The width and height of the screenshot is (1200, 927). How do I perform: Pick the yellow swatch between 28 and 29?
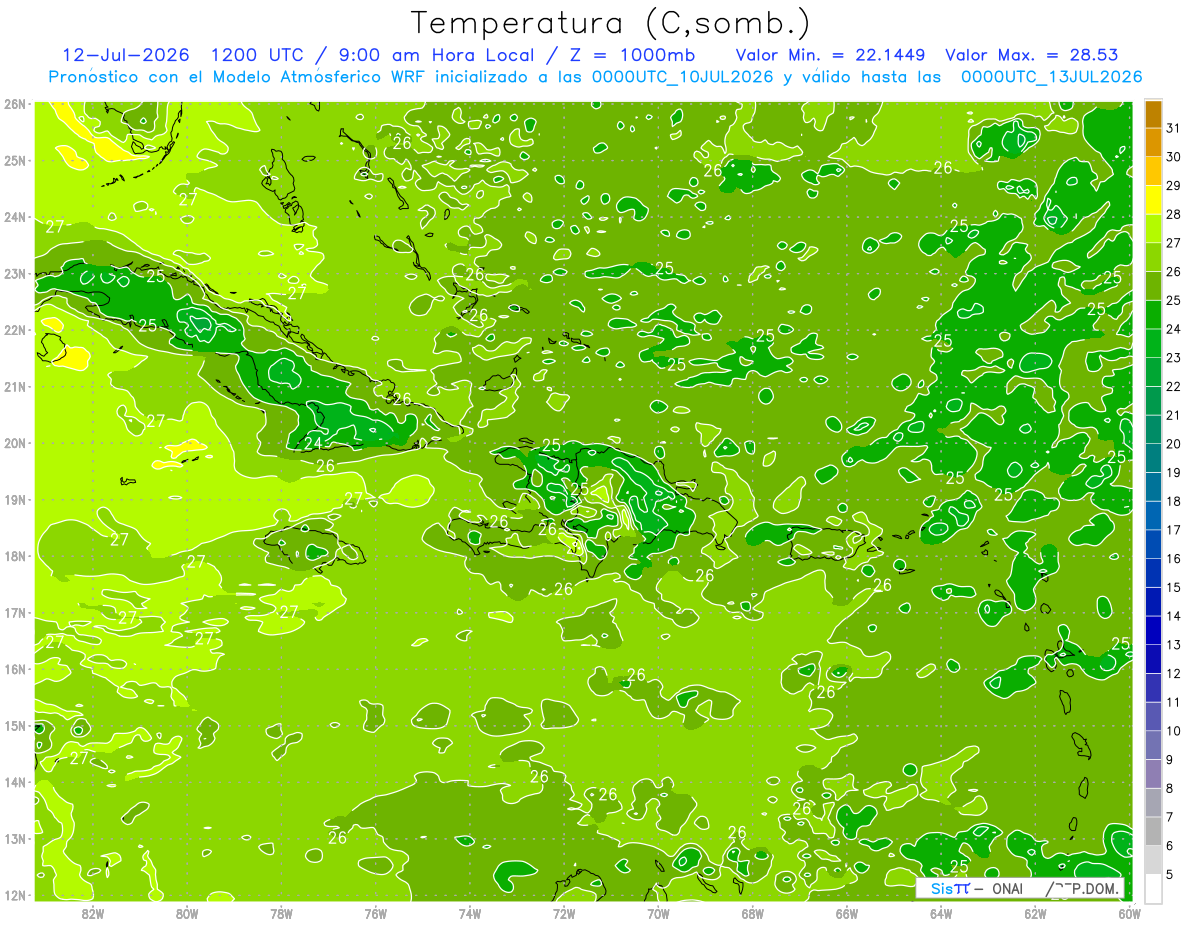pyautogui.click(x=1153, y=200)
